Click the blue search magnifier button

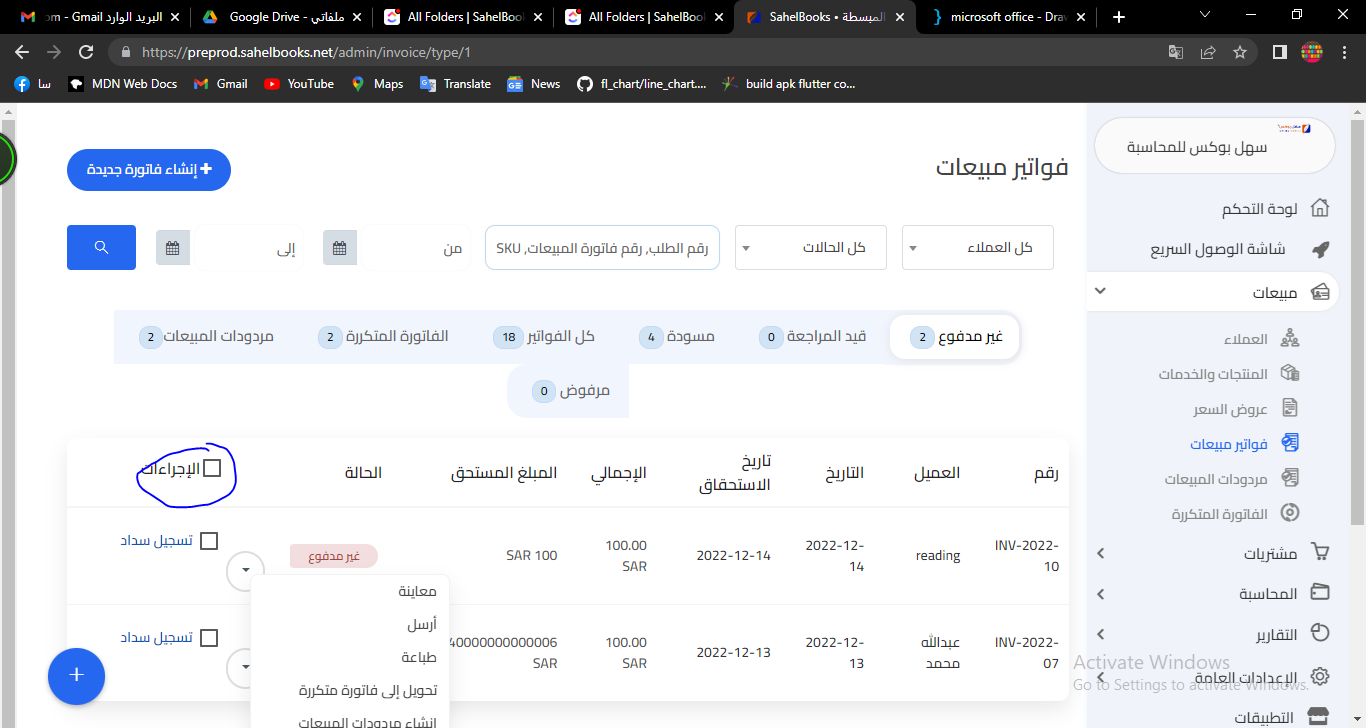101,247
